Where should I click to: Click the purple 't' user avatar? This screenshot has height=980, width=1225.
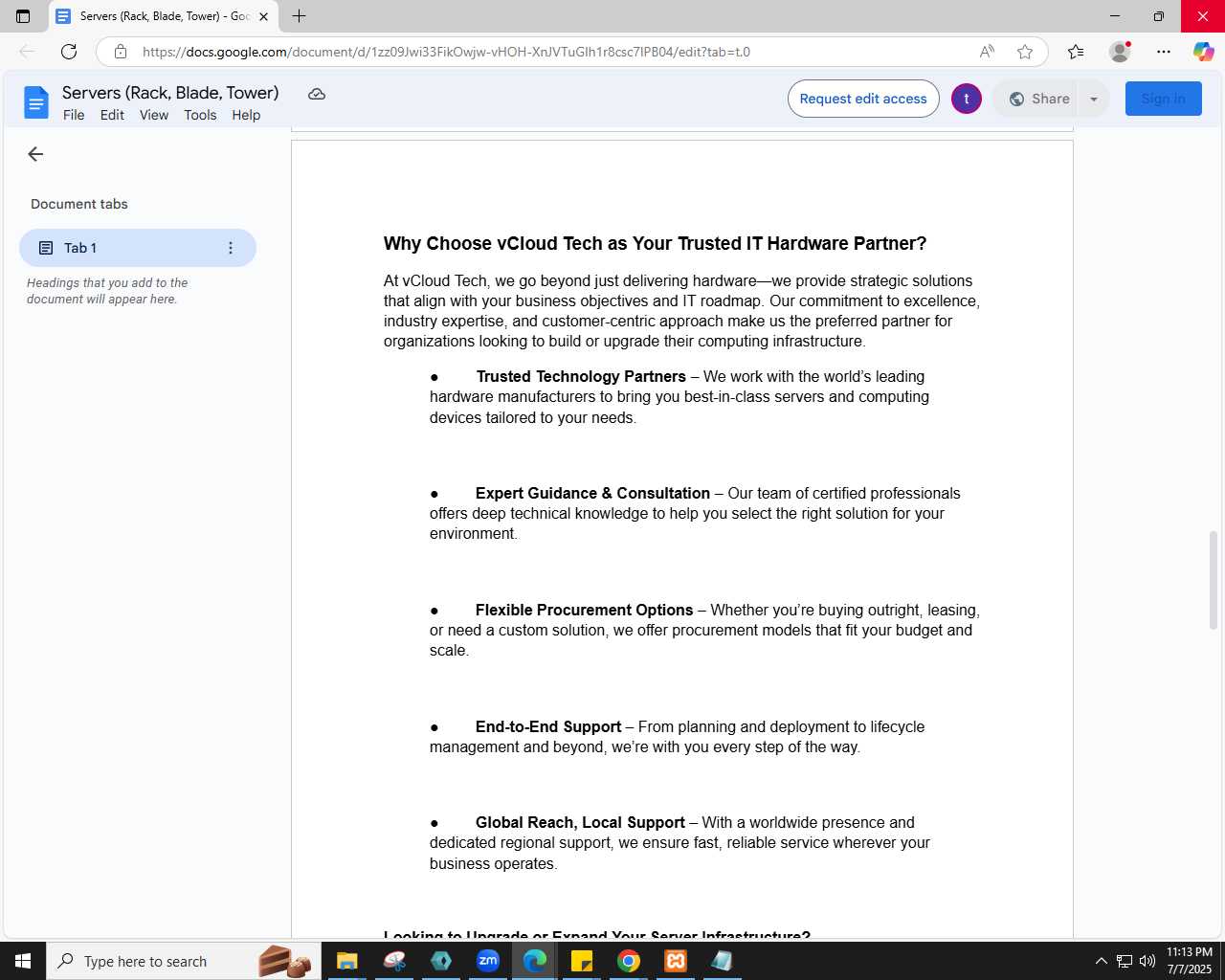click(x=967, y=99)
